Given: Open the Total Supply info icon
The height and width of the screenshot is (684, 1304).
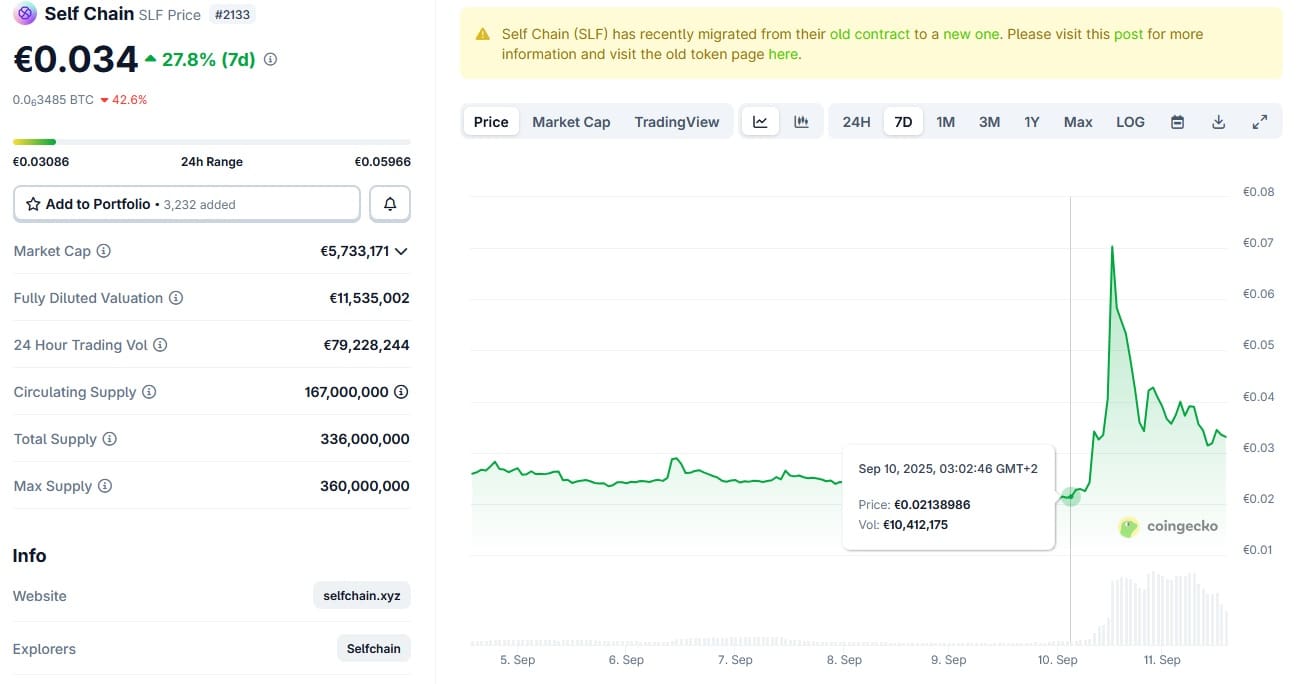Looking at the screenshot, I should pos(110,439).
